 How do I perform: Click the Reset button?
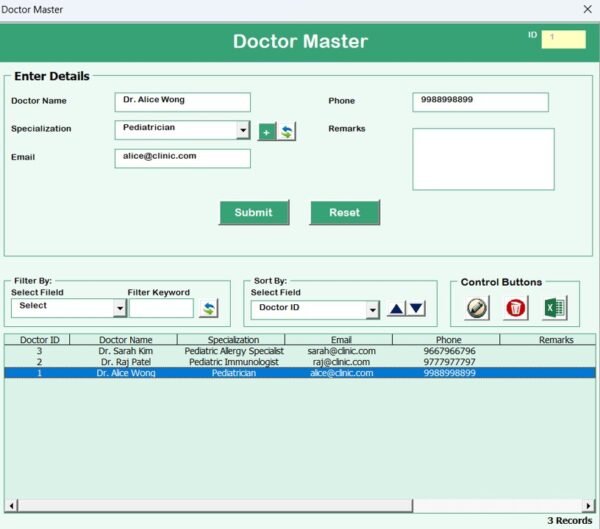345,212
